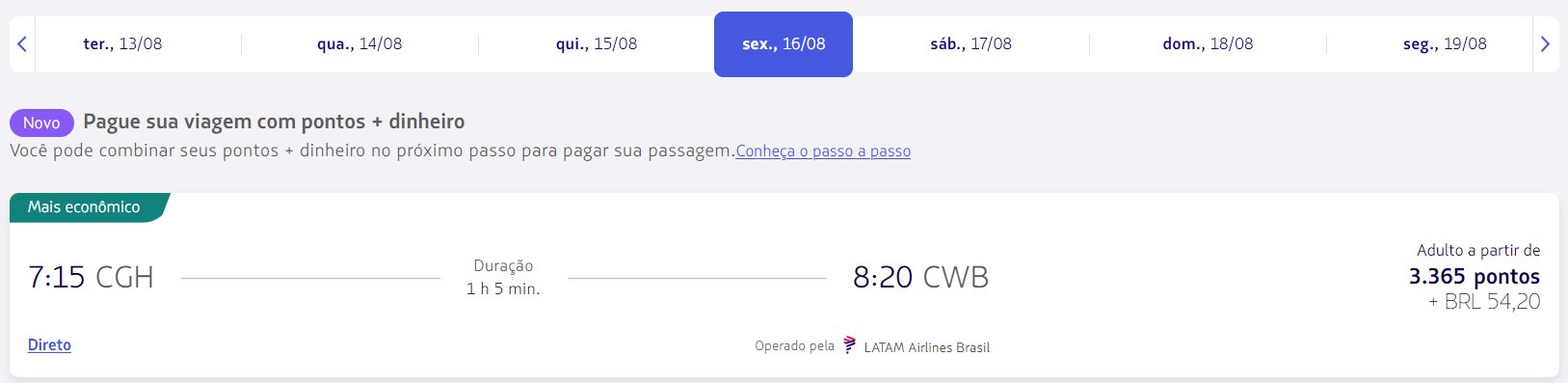The height and width of the screenshot is (383, 1568).
Task: Advance to later dates with right chevron
Action: click(x=1545, y=43)
